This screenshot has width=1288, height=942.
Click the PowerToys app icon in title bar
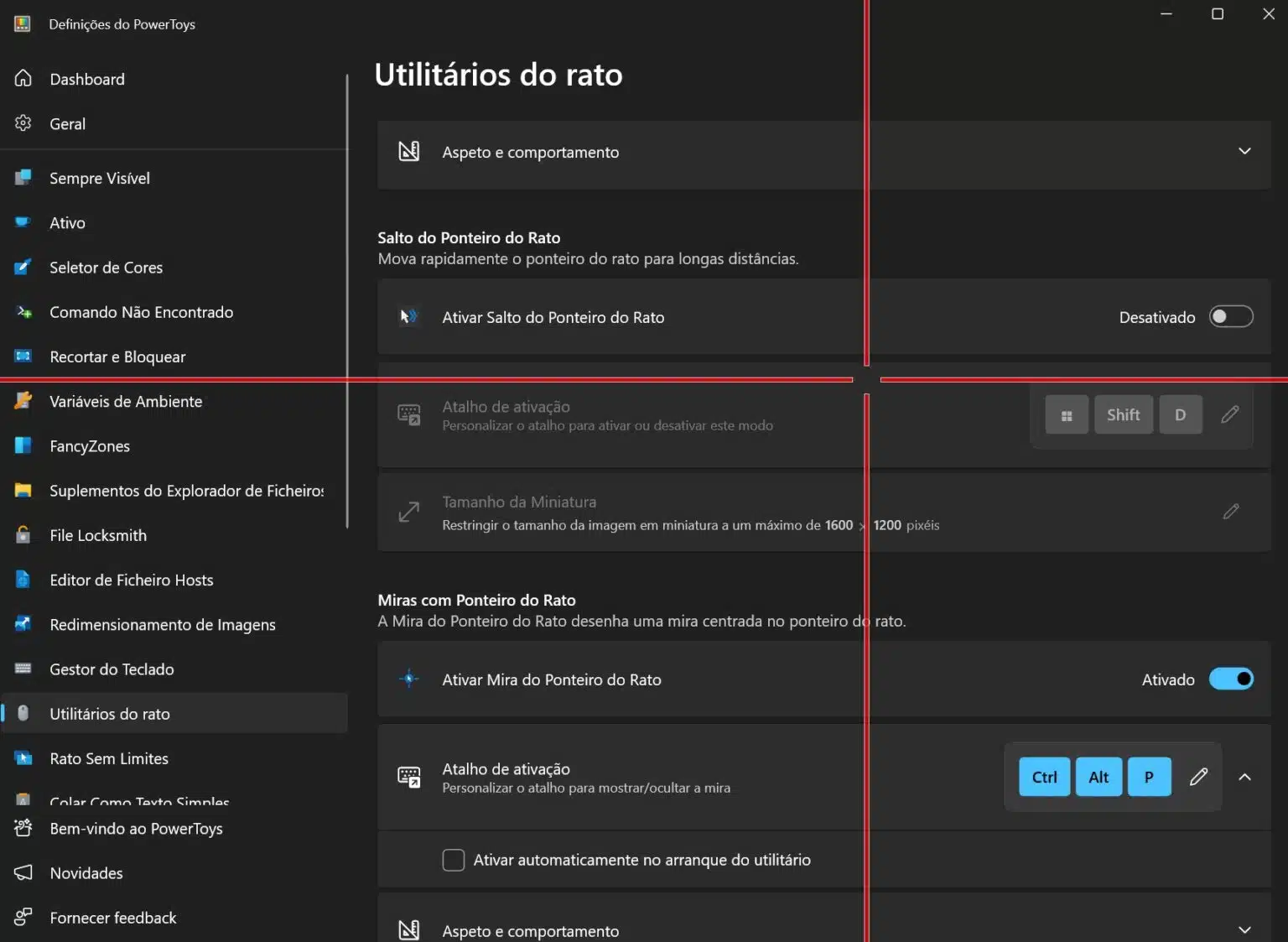23,23
